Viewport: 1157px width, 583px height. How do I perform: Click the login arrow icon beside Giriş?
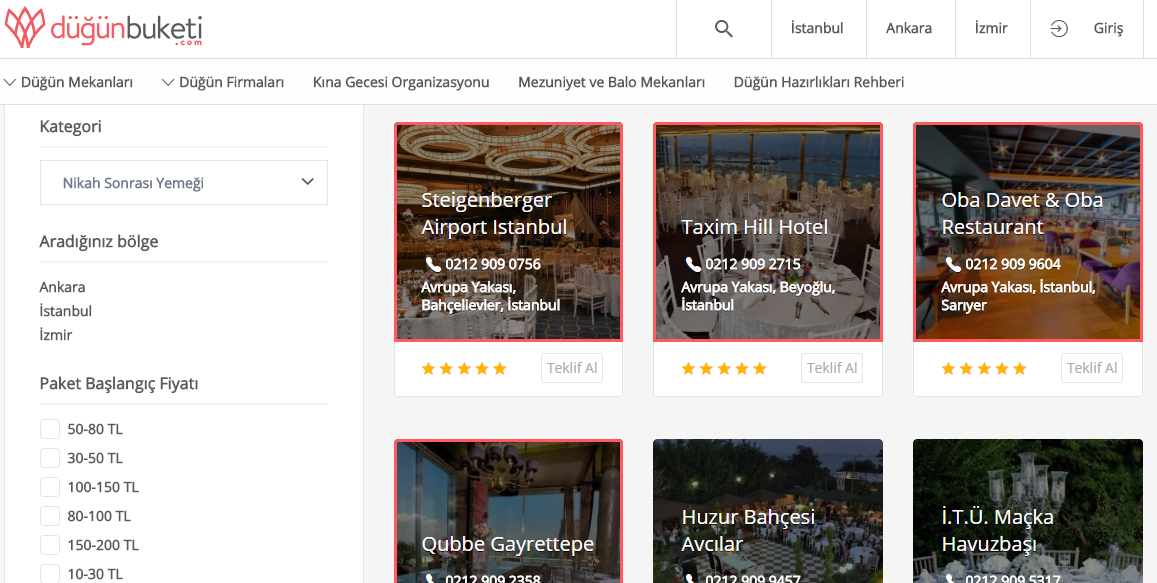point(1059,29)
